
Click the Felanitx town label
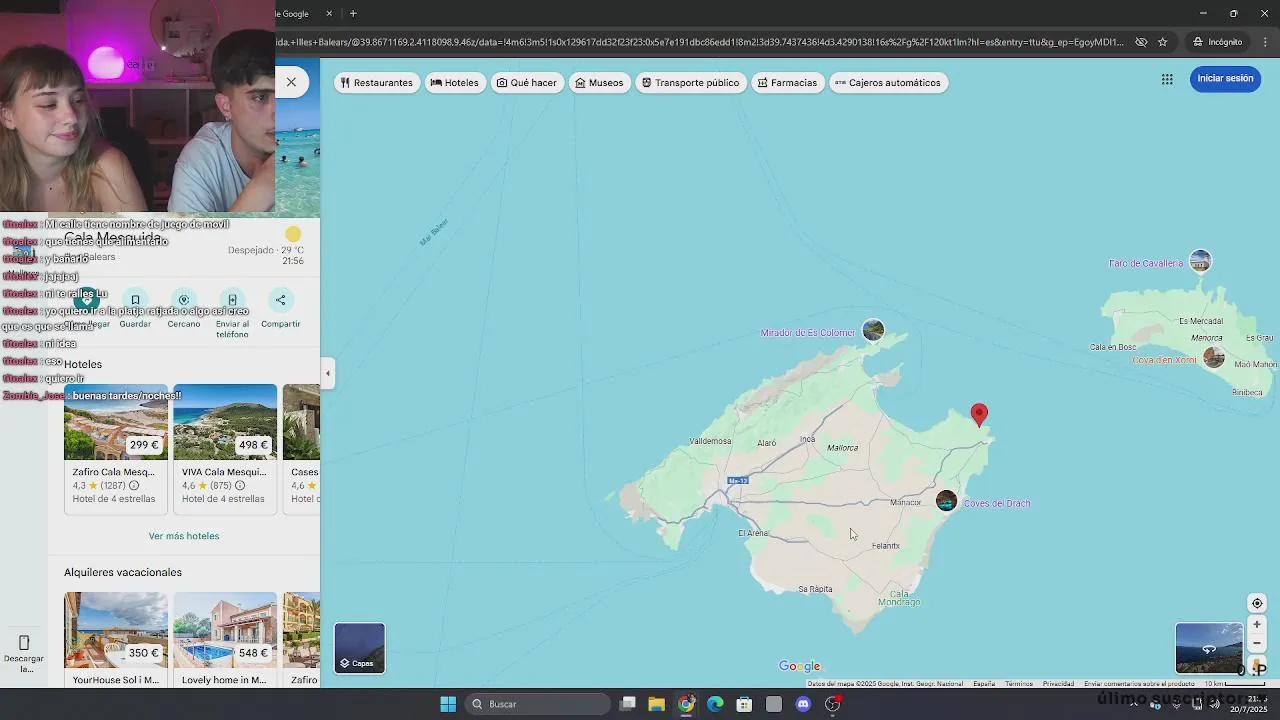(x=886, y=546)
